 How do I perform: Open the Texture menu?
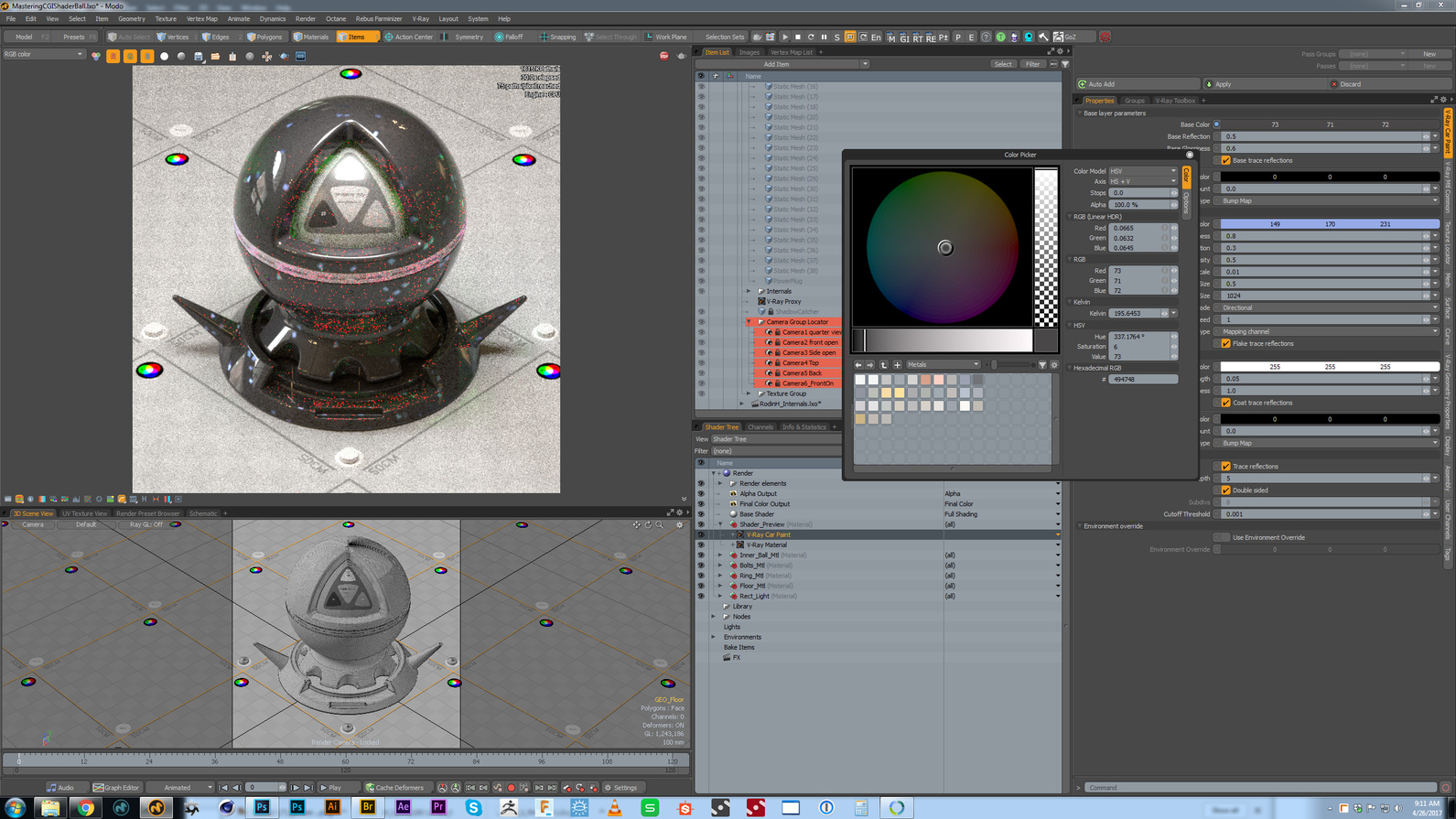click(x=166, y=18)
